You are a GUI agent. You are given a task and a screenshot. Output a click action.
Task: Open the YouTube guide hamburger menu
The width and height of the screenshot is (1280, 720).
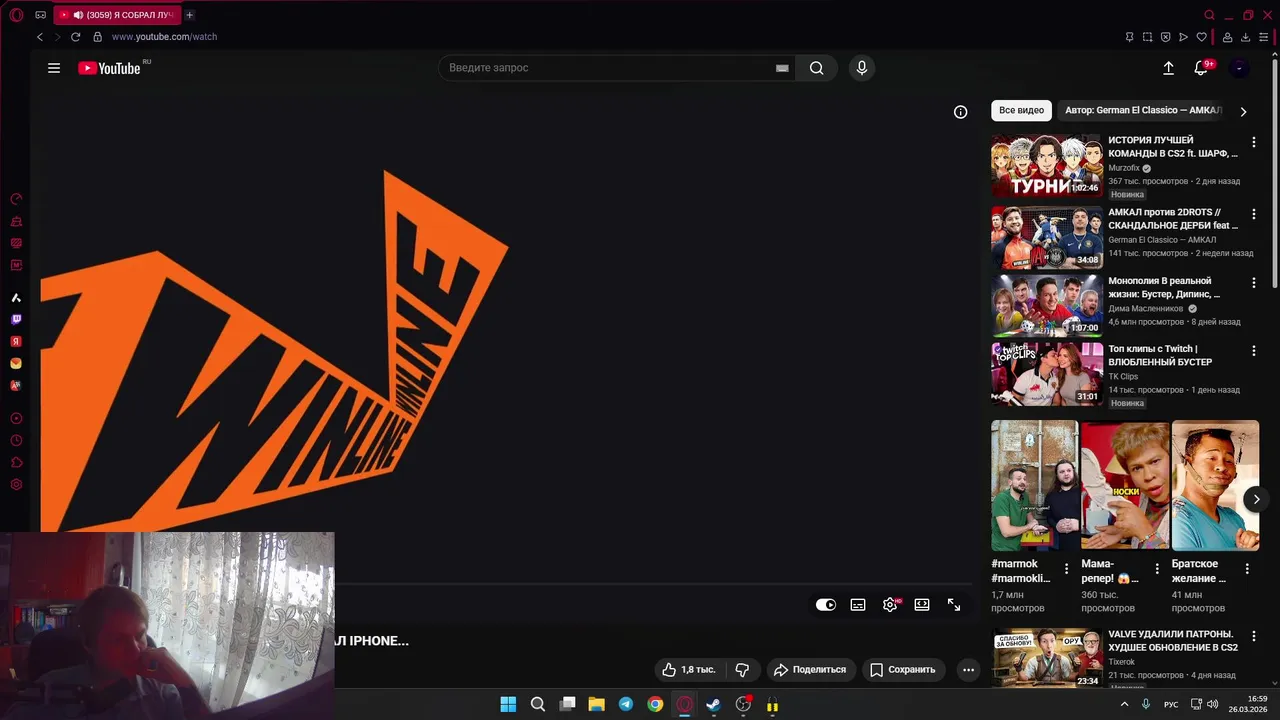[x=54, y=68]
